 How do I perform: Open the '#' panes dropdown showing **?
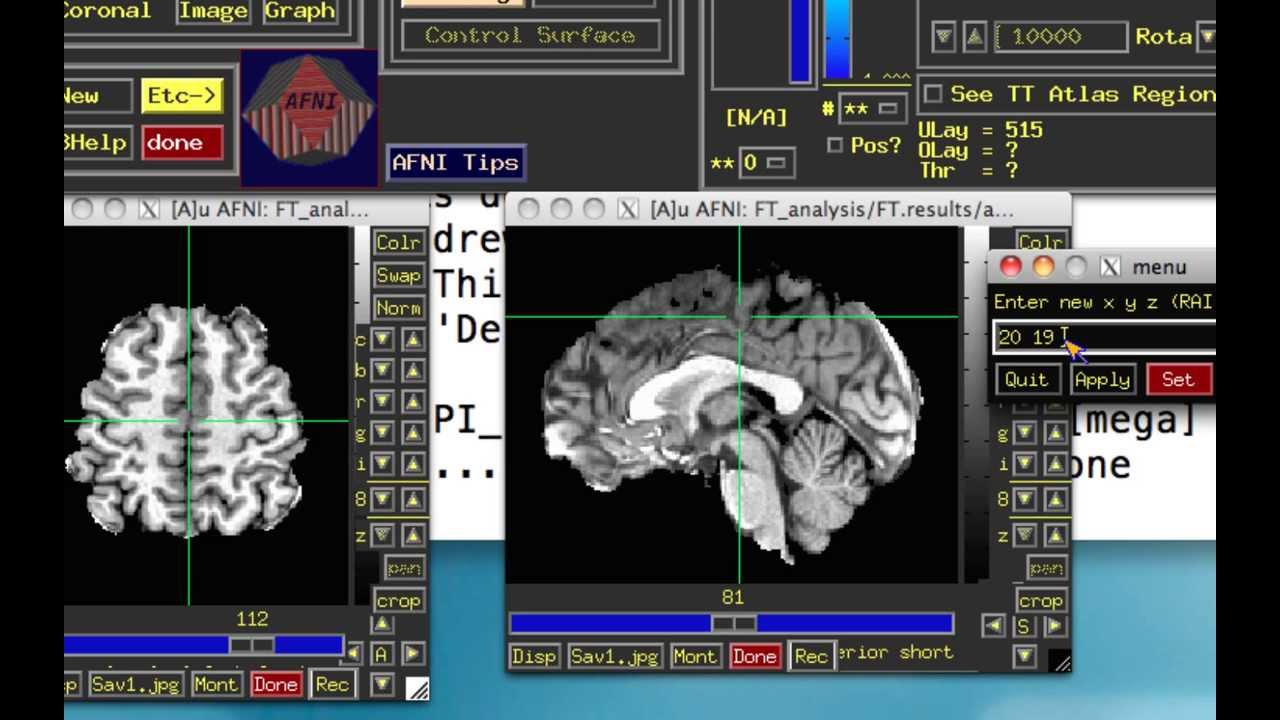(872, 108)
